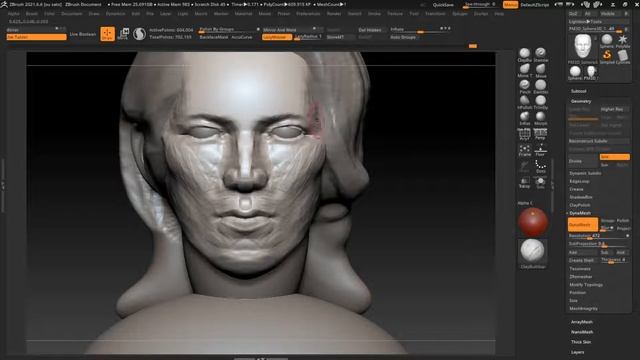Adjust the Inflate slider on the shelf
The height and width of the screenshot is (360, 640).
(420, 30)
